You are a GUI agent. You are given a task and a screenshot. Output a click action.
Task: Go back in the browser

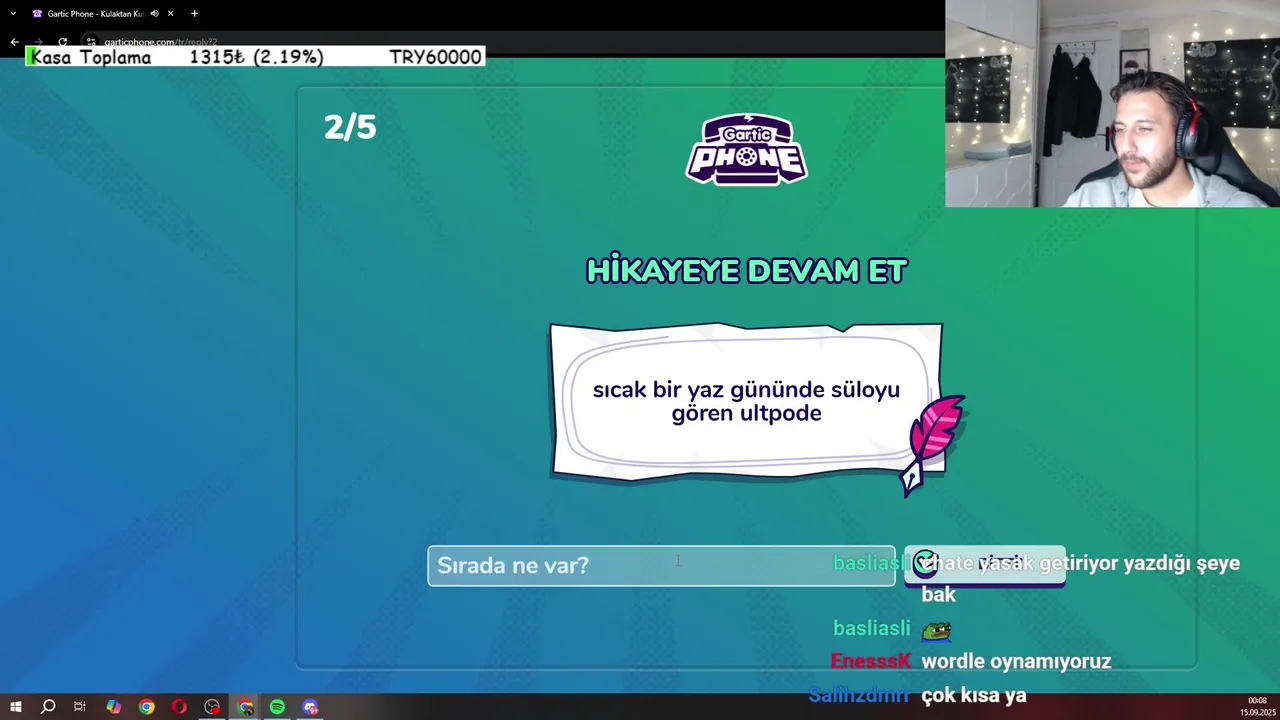[14, 42]
